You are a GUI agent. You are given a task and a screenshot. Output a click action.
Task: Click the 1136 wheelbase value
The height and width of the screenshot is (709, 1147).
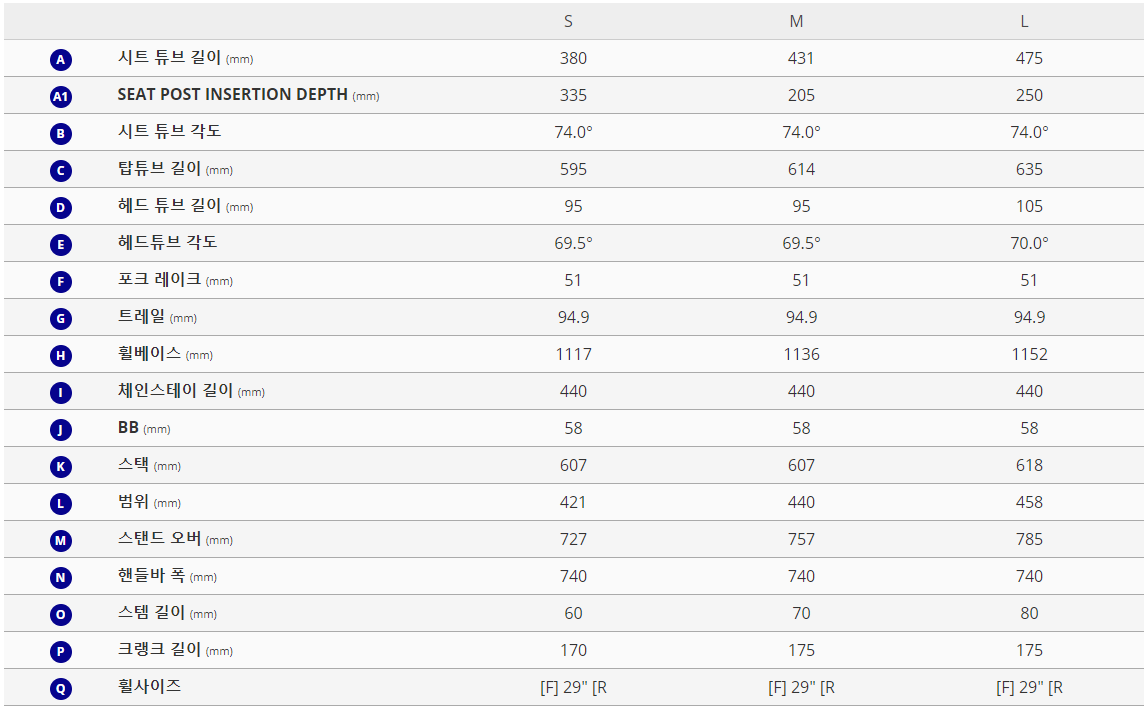coord(801,354)
